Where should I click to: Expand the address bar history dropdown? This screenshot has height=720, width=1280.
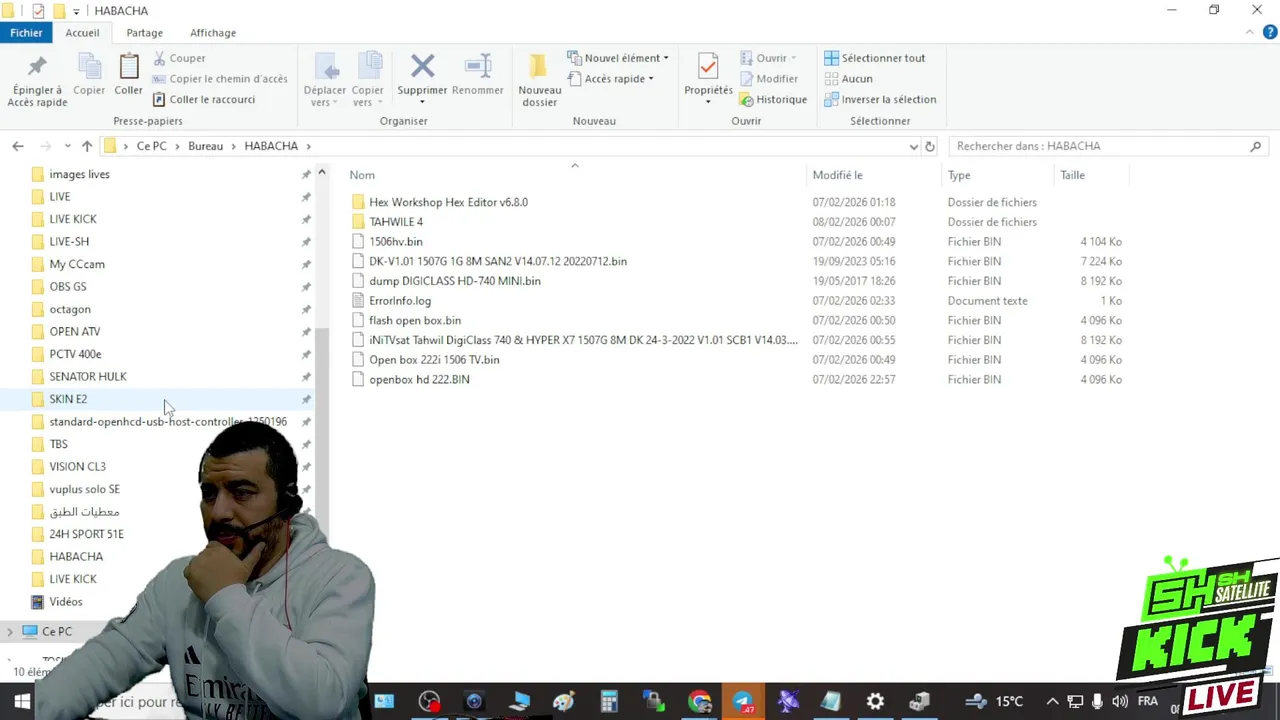click(x=913, y=146)
